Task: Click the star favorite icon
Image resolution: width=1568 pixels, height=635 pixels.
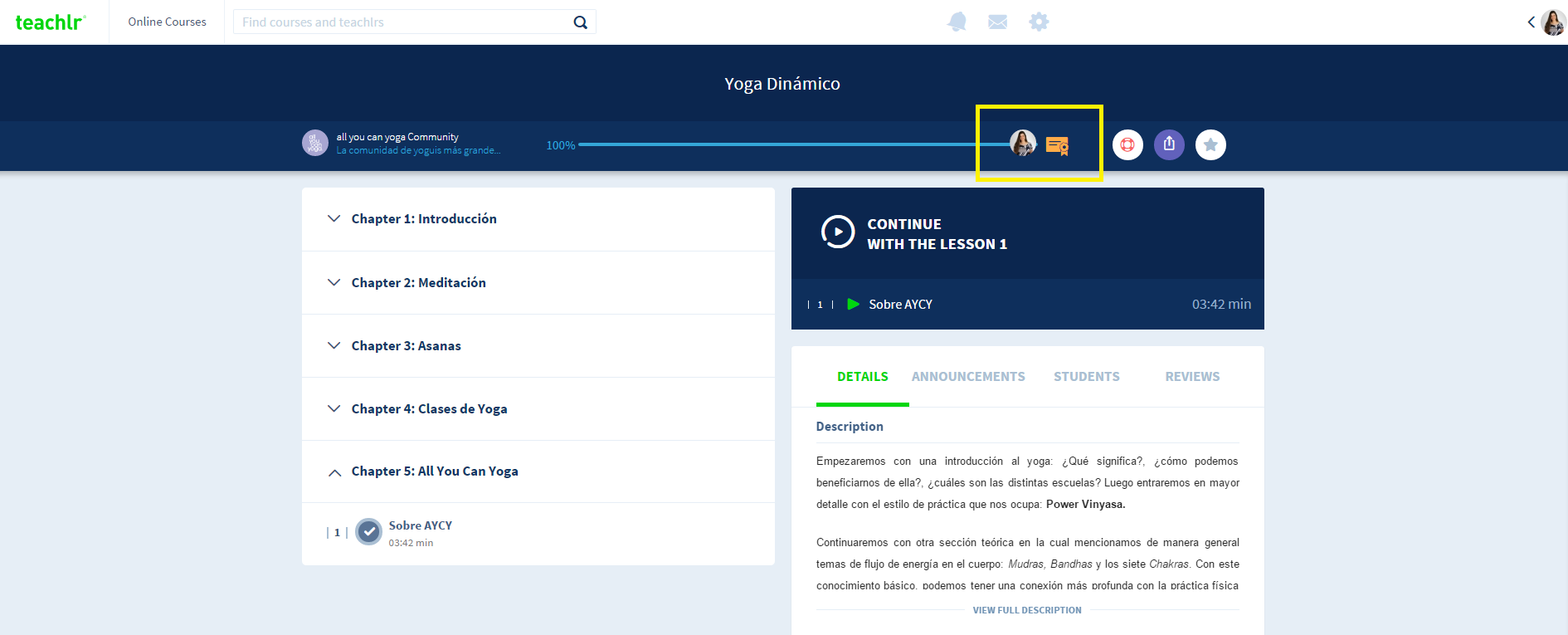Action: 1210,145
